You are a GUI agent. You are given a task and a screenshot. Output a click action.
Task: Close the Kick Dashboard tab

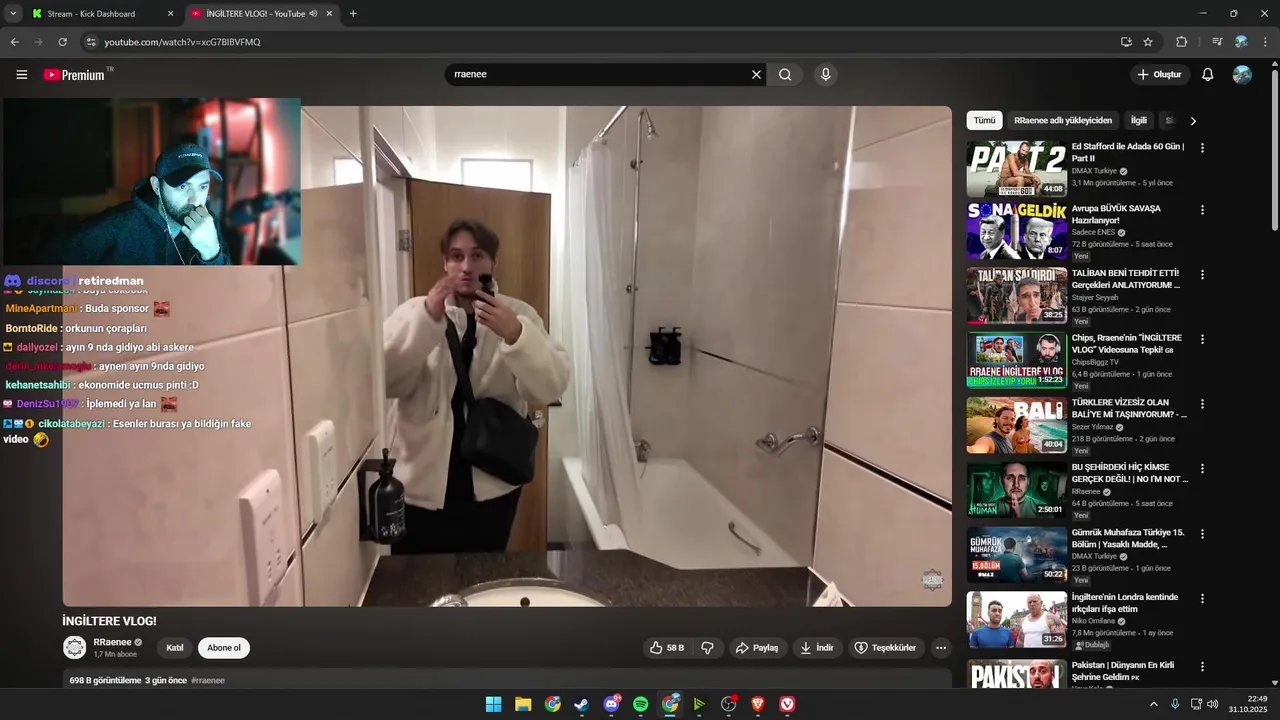(170, 13)
